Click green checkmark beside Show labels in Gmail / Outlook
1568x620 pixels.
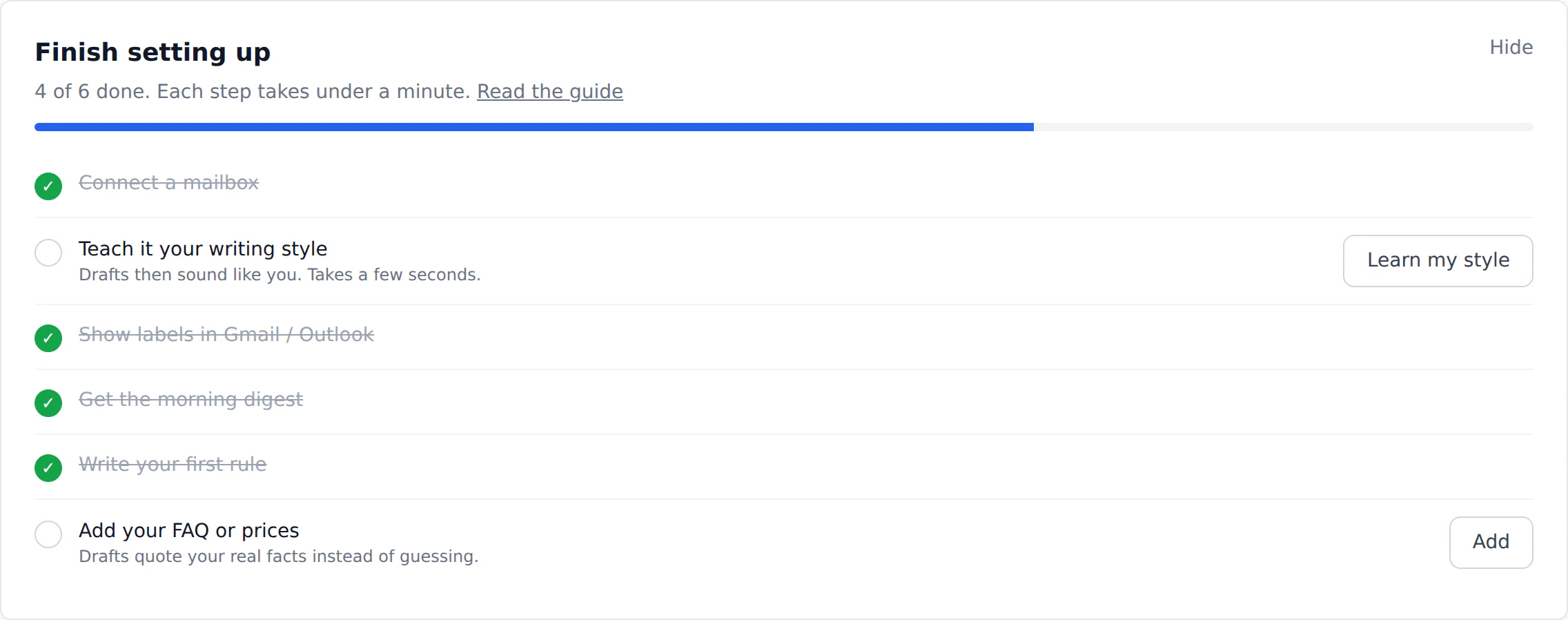(48, 338)
